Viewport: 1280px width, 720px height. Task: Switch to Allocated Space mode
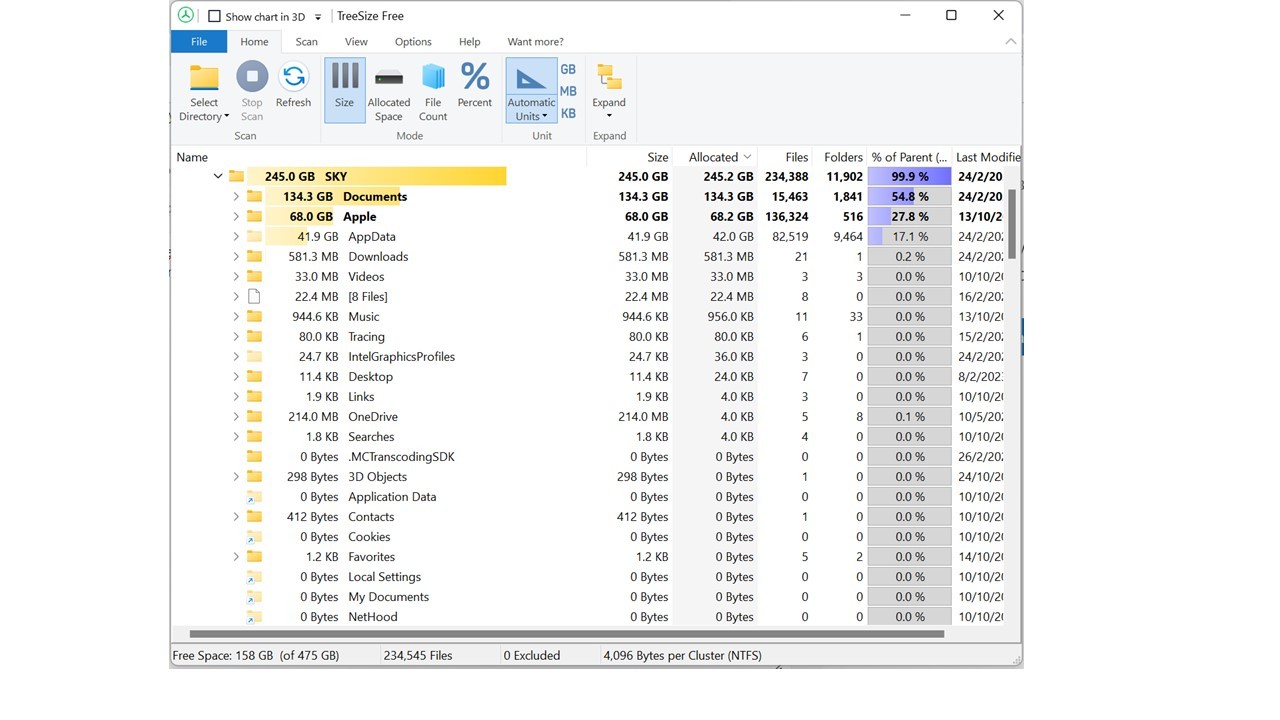click(x=389, y=88)
